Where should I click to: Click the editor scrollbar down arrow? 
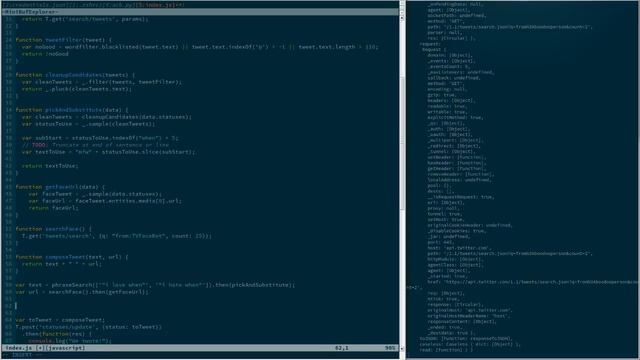(402, 349)
